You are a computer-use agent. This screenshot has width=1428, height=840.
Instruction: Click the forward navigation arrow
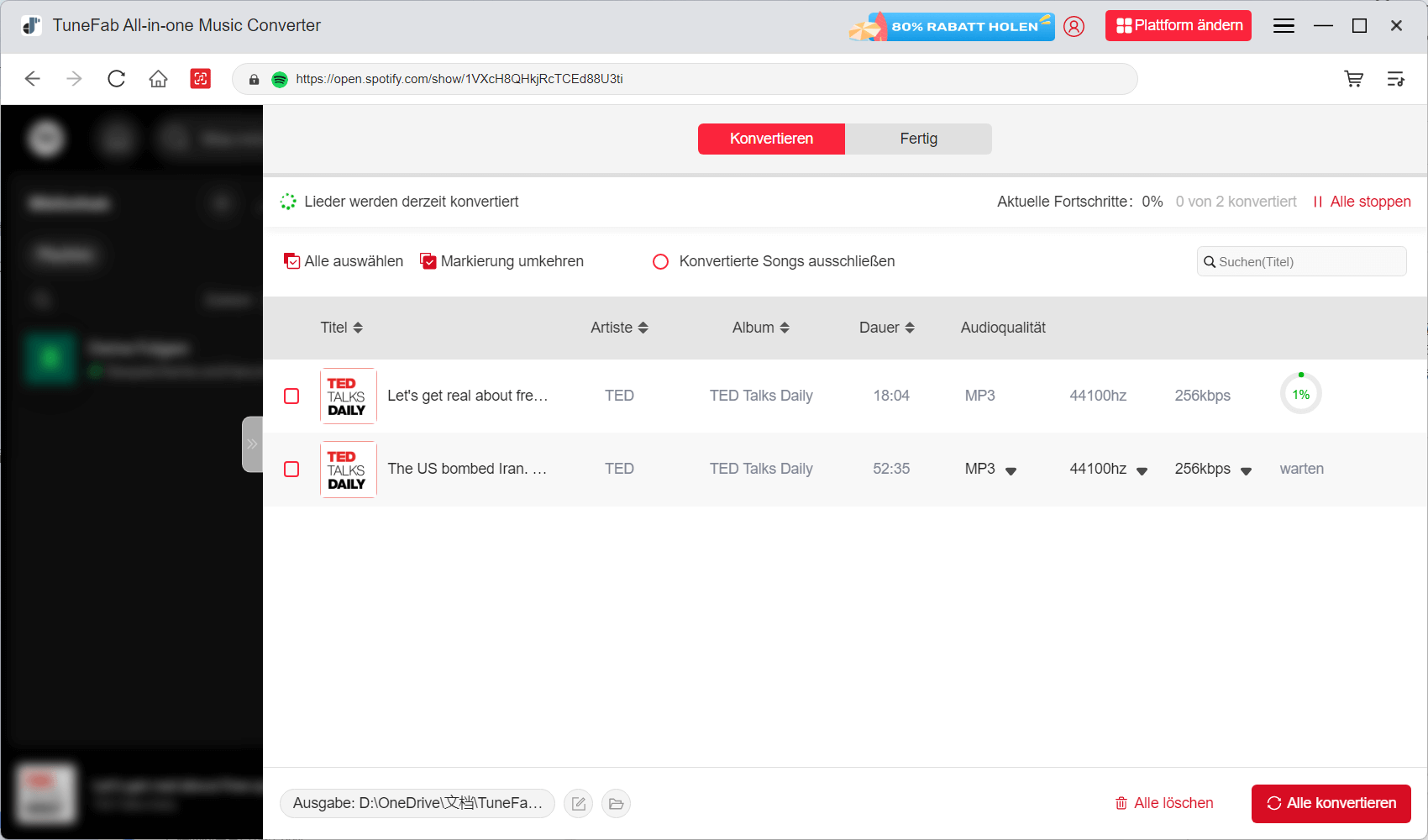(x=75, y=79)
